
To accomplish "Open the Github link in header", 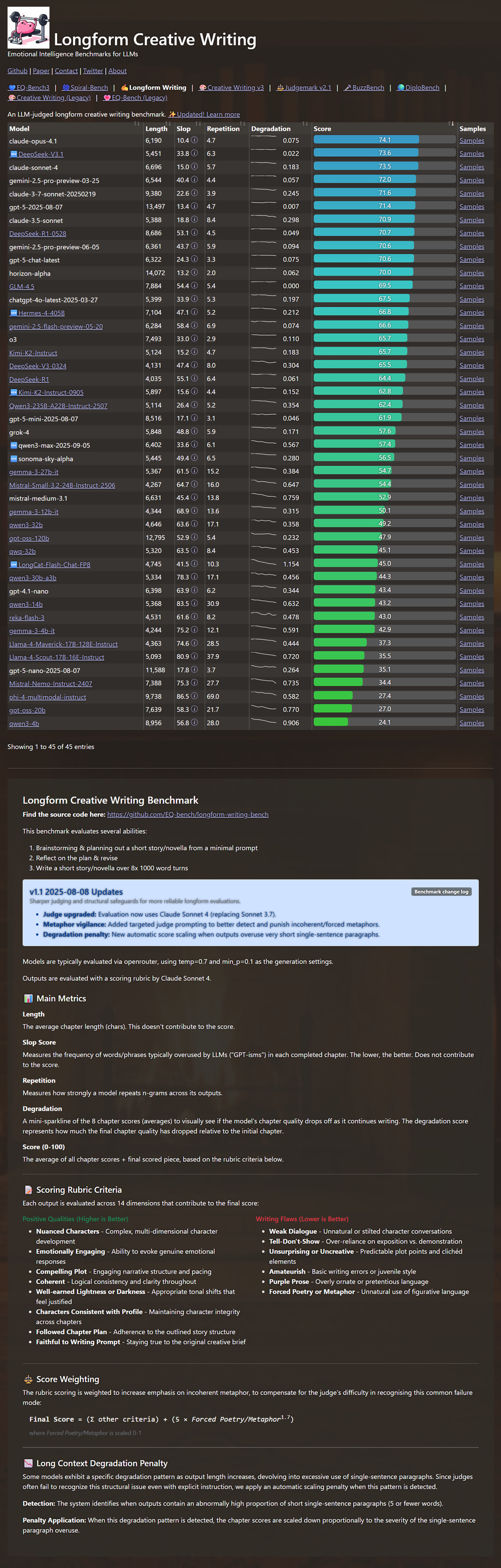I will (18, 71).
